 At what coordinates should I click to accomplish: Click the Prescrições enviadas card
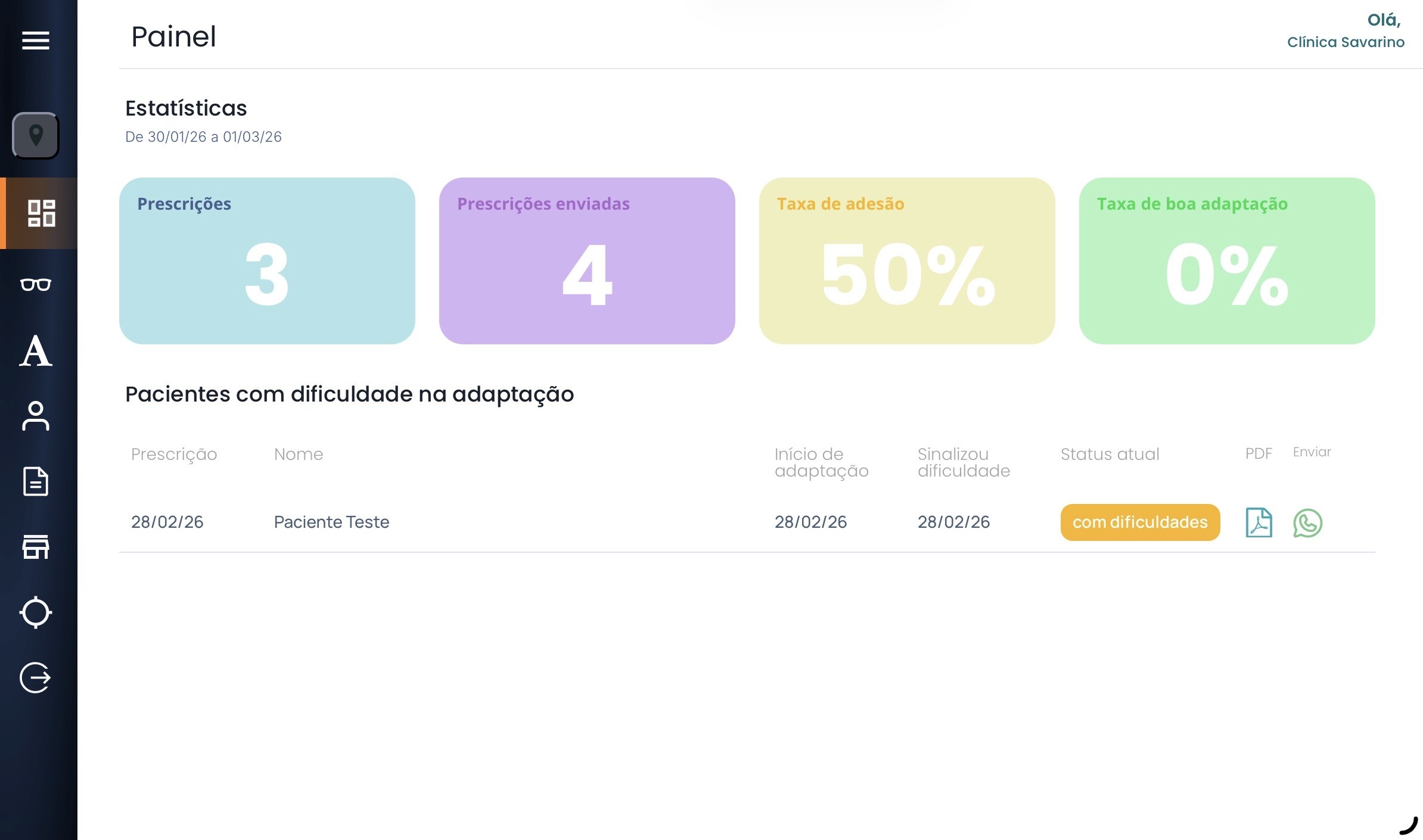pos(587,261)
